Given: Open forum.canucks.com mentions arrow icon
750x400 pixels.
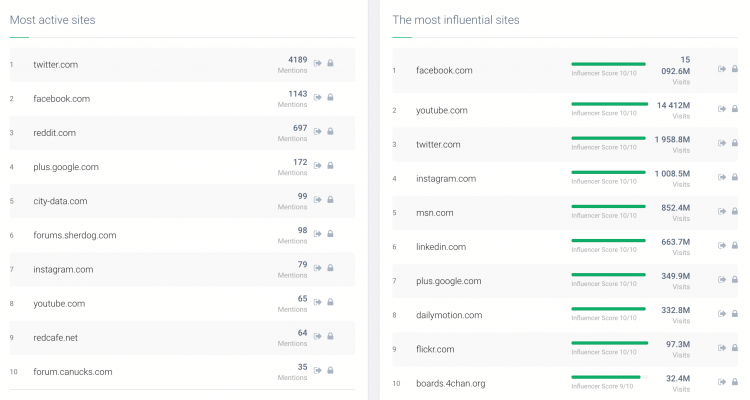Looking at the screenshot, I should point(318,370).
